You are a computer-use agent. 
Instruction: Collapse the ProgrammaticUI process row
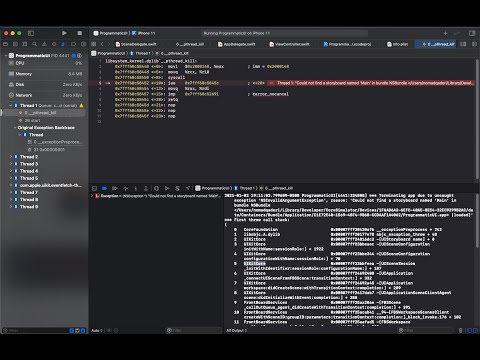click(x=6, y=55)
